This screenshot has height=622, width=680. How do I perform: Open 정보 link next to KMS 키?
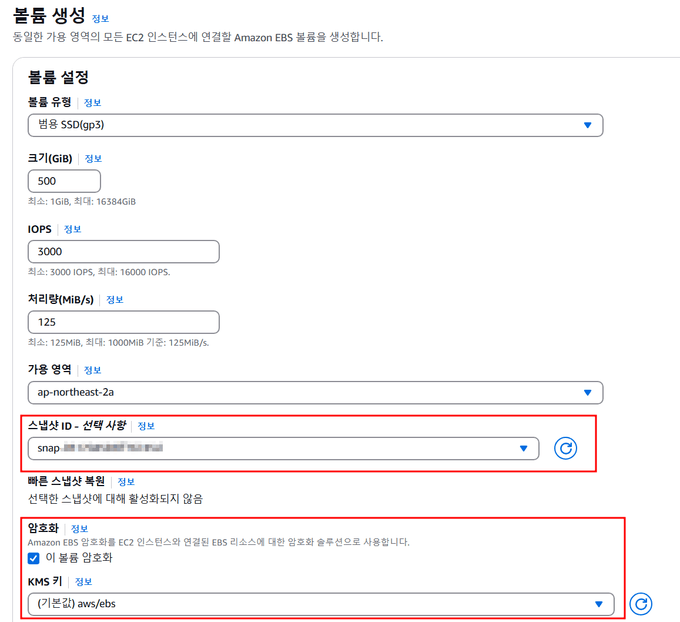point(84,582)
